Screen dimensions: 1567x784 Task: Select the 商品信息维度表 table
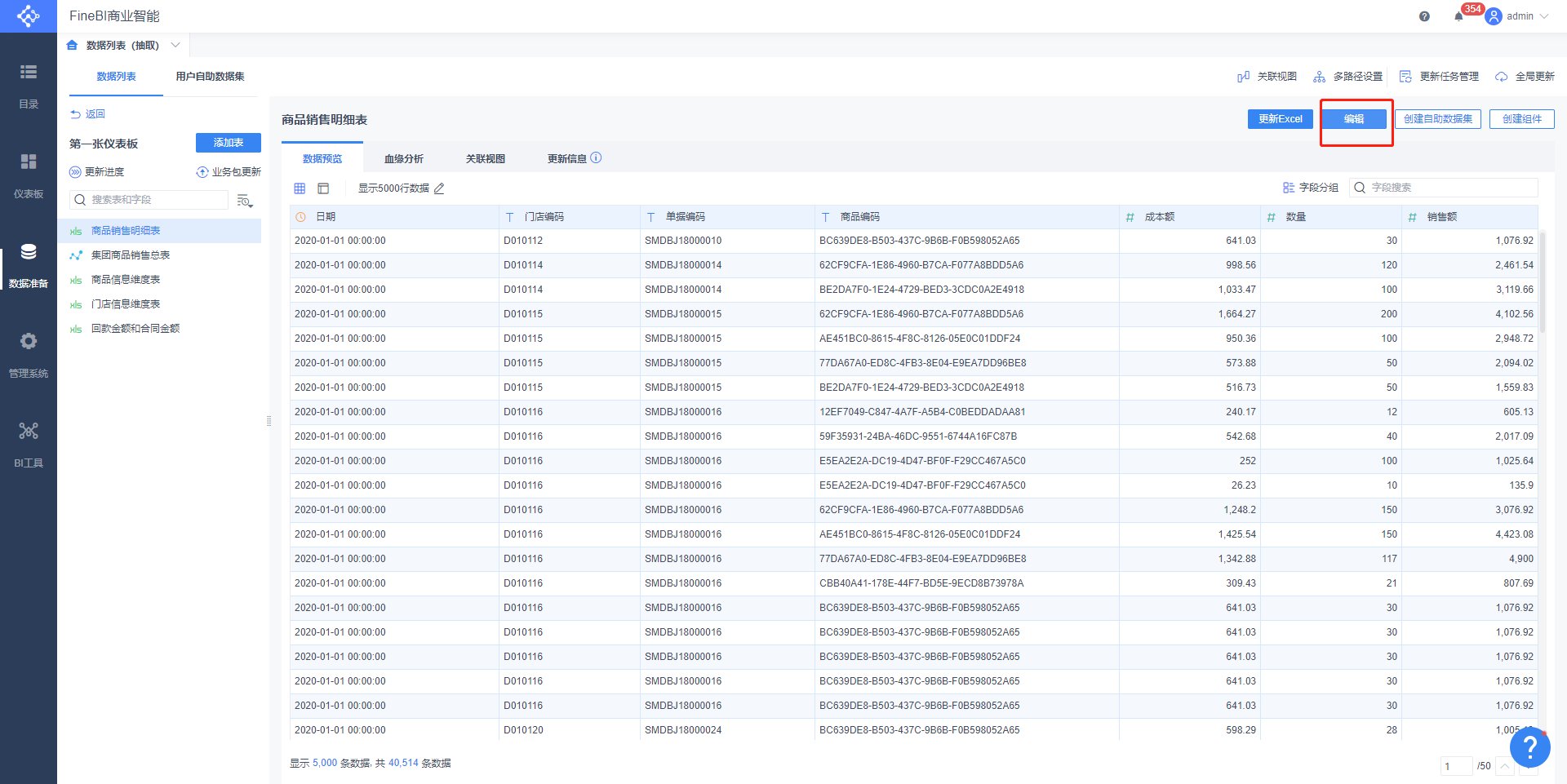coord(159,280)
